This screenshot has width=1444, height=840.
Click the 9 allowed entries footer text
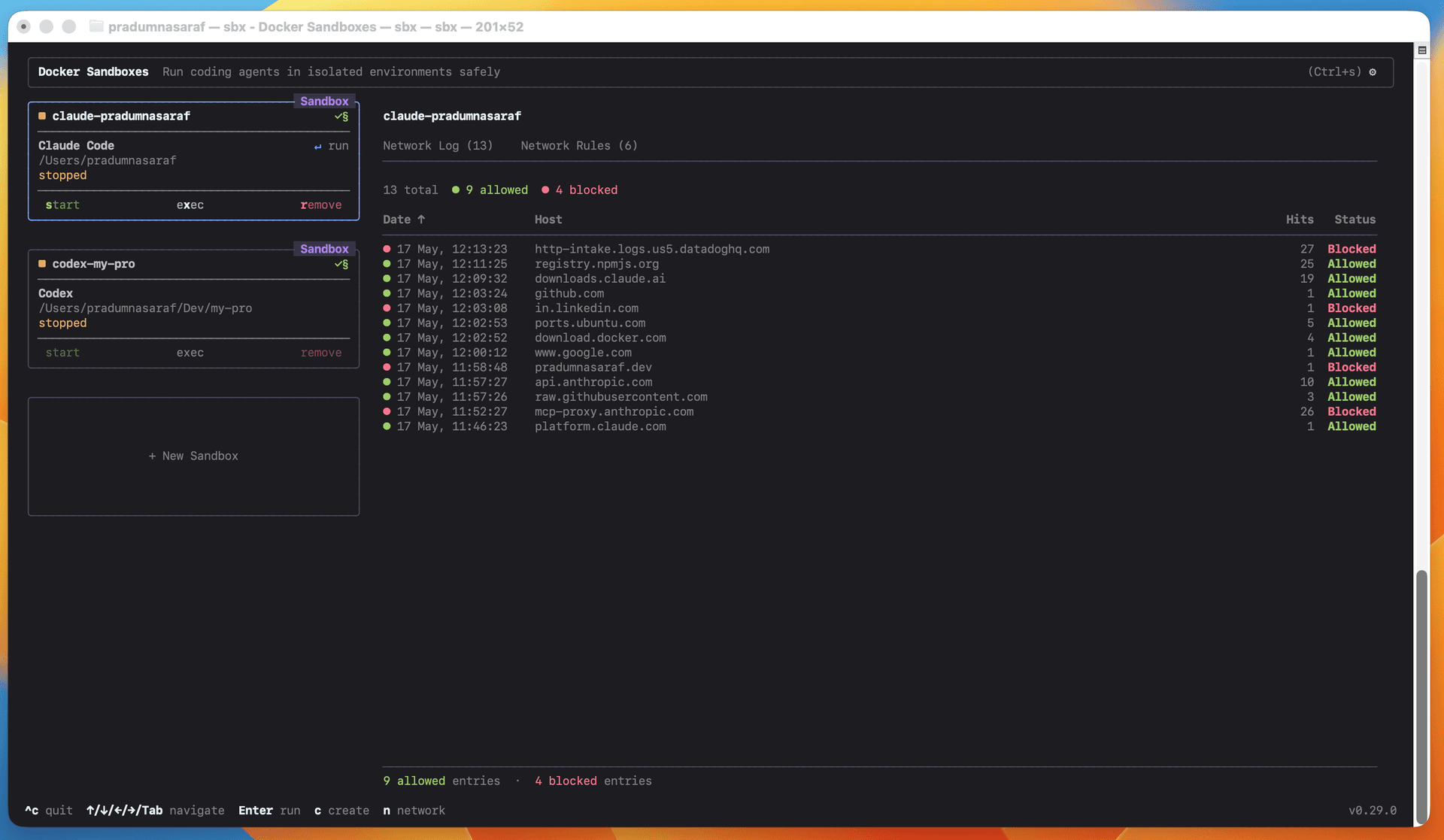[441, 781]
